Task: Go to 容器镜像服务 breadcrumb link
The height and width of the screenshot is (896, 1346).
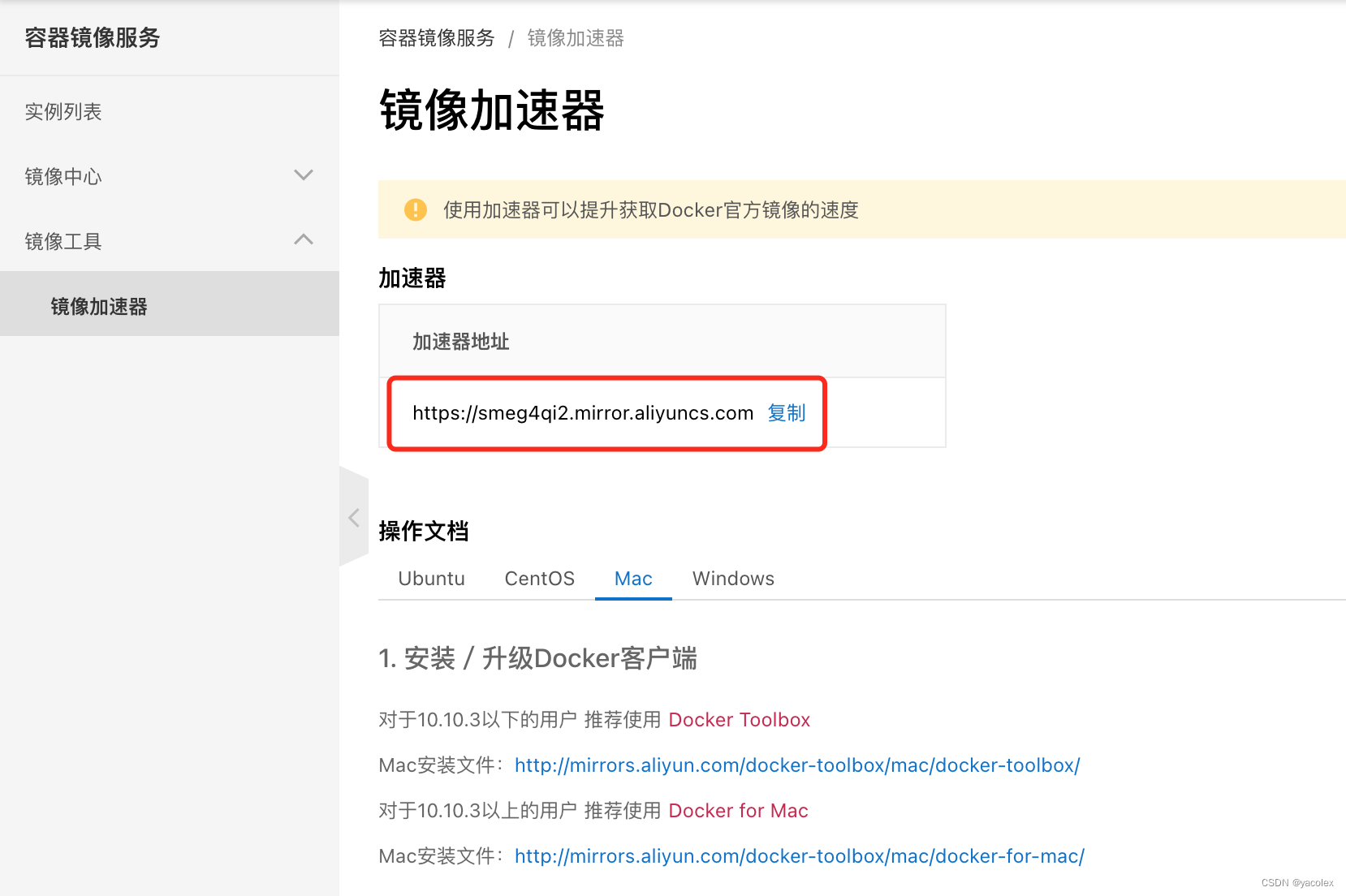Action: click(x=437, y=38)
